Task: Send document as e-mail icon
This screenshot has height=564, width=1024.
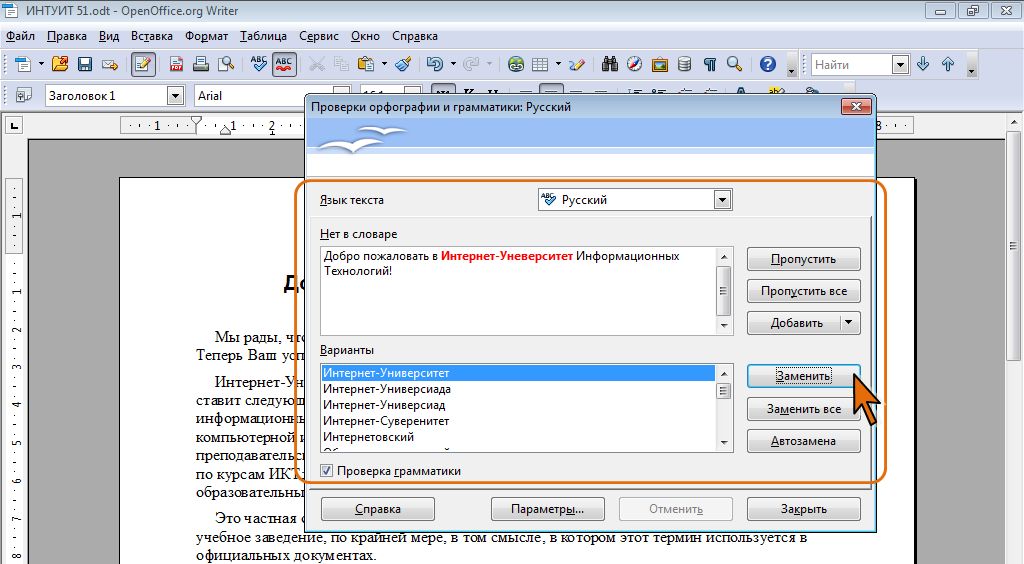Action: [x=110, y=64]
